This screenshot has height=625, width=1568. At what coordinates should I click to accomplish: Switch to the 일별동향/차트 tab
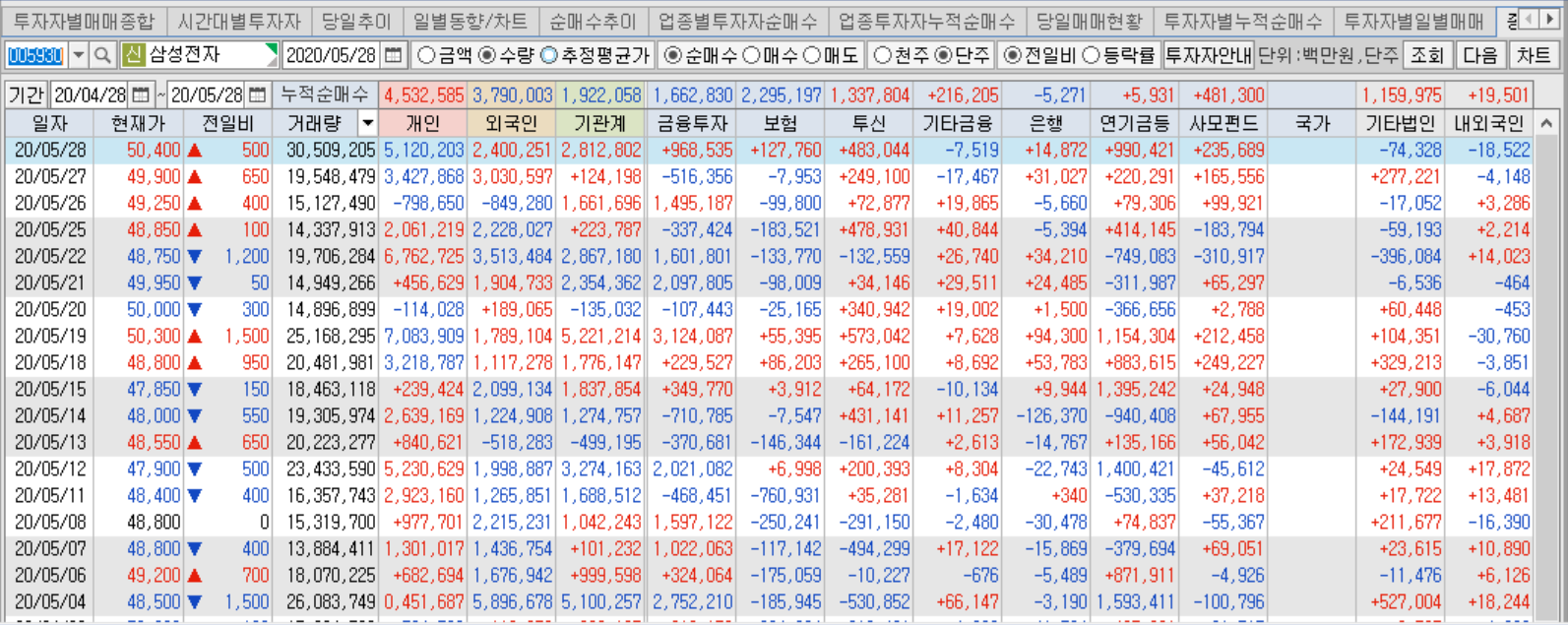tap(470, 21)
